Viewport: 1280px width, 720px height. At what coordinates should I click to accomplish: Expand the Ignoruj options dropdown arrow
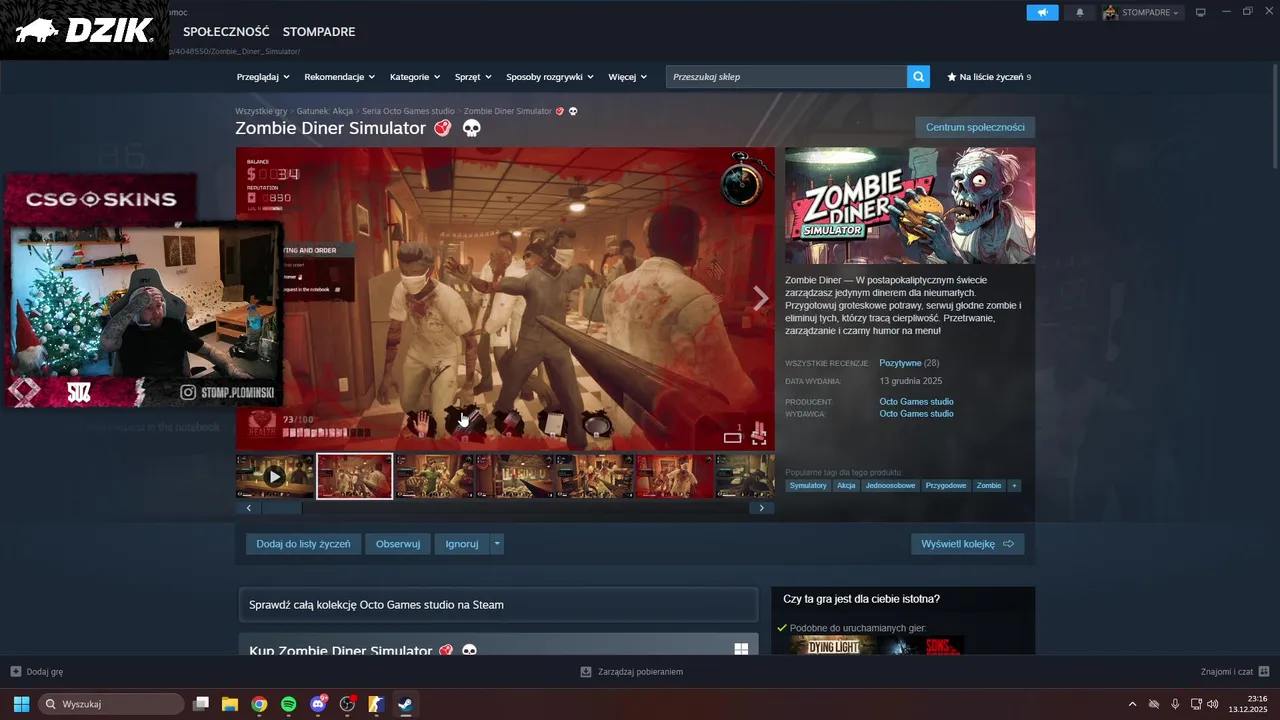click(497, 544)
